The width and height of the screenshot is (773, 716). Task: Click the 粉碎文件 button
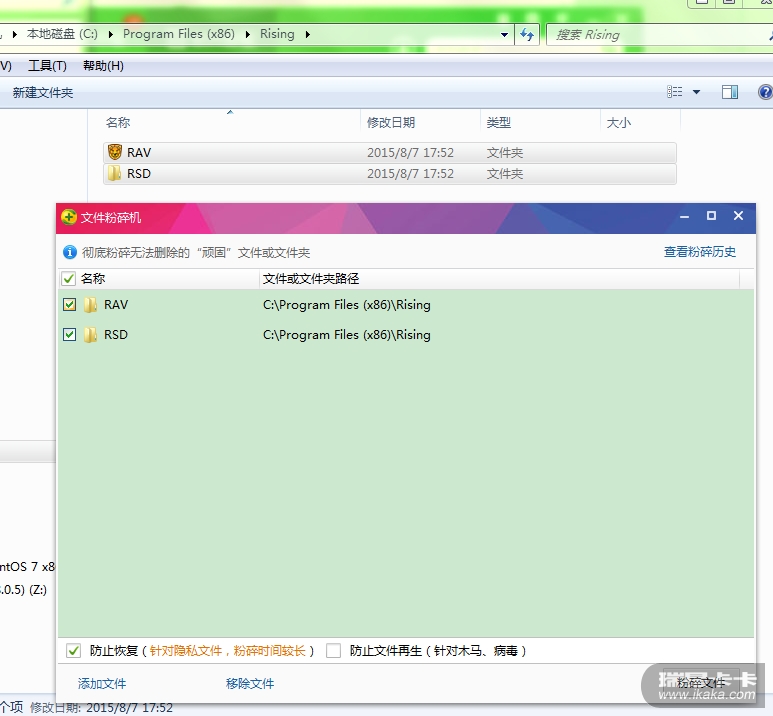tap(701, 683)
